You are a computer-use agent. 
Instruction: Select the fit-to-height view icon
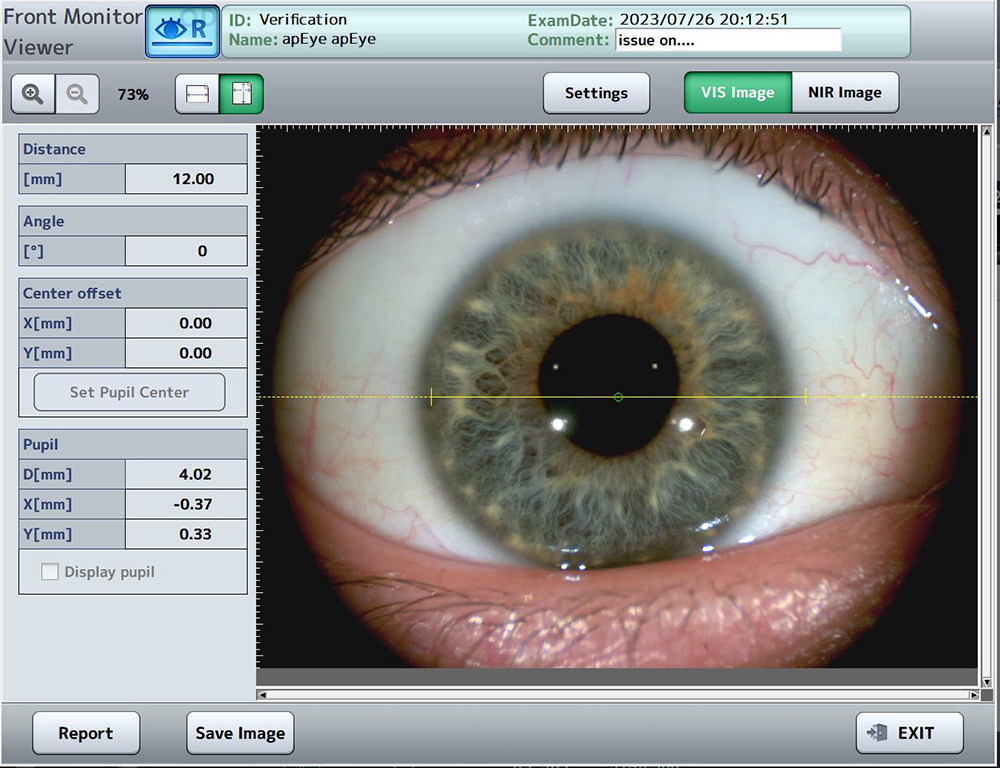click(241, 94)
